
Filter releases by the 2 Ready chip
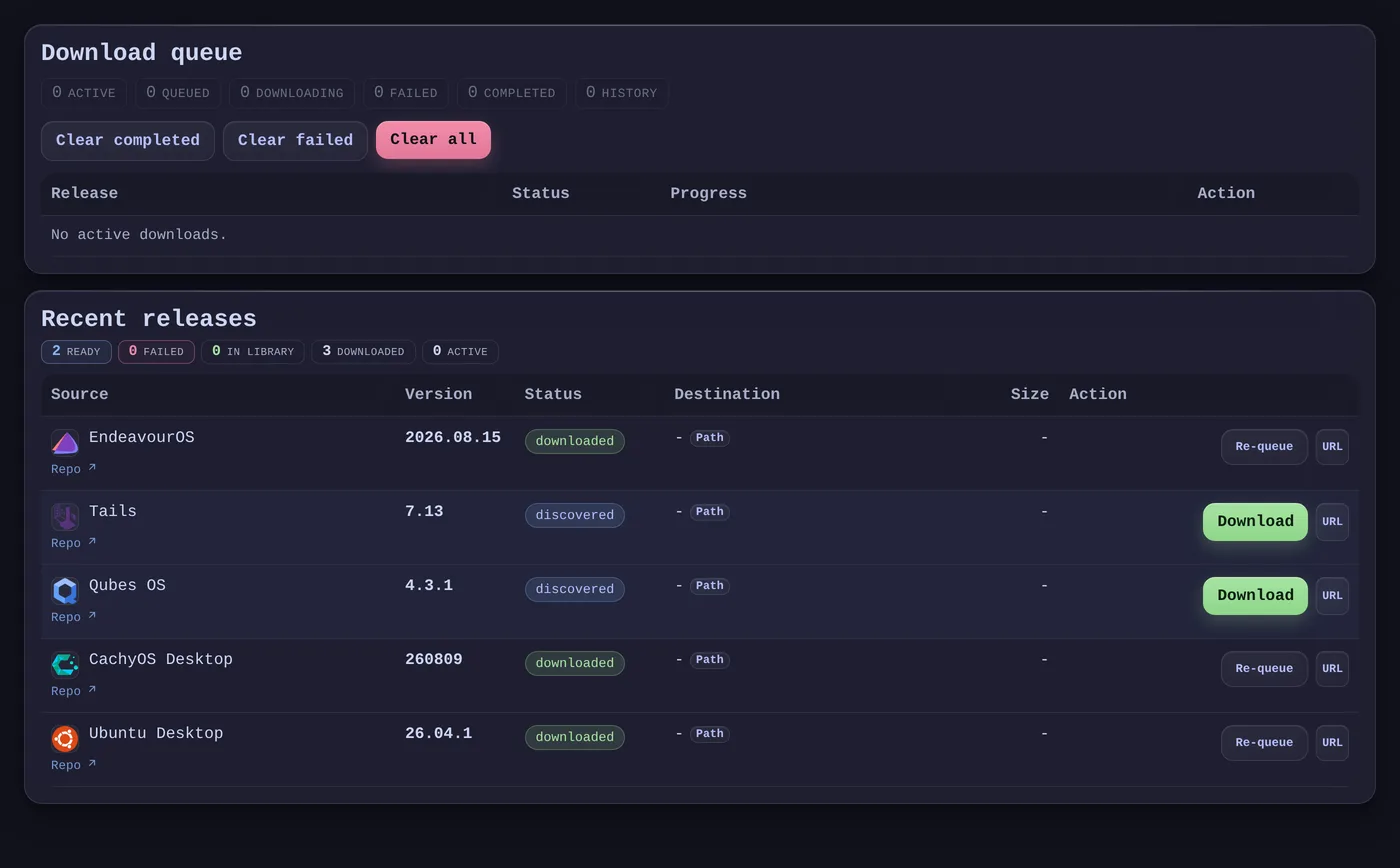[76, 352]
